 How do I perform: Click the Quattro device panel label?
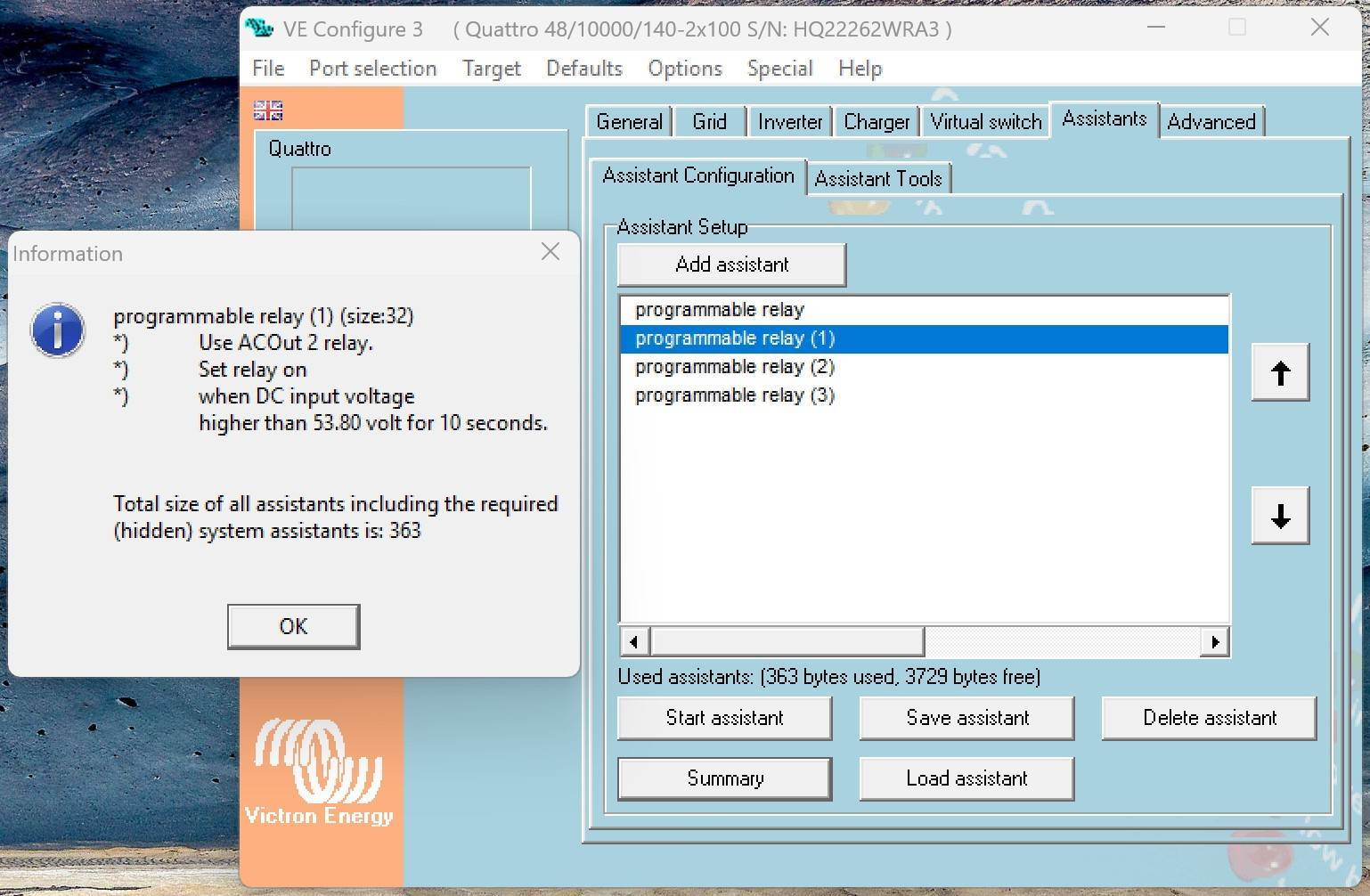[x=299, y=149]
